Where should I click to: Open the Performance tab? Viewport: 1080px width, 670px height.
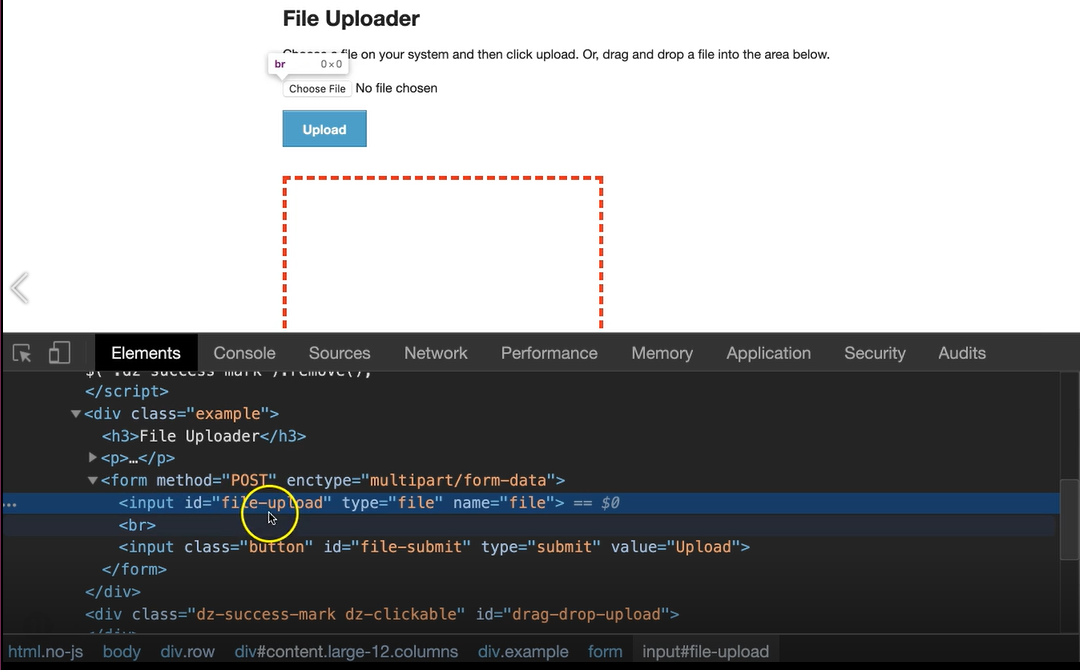pos(549,353)
